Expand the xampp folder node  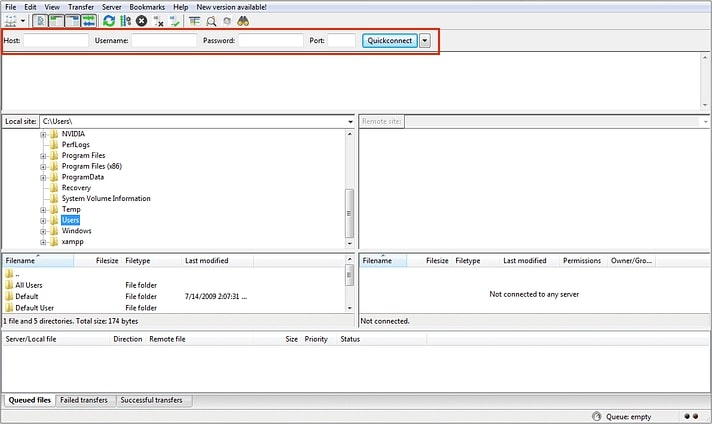coord(43,242)
